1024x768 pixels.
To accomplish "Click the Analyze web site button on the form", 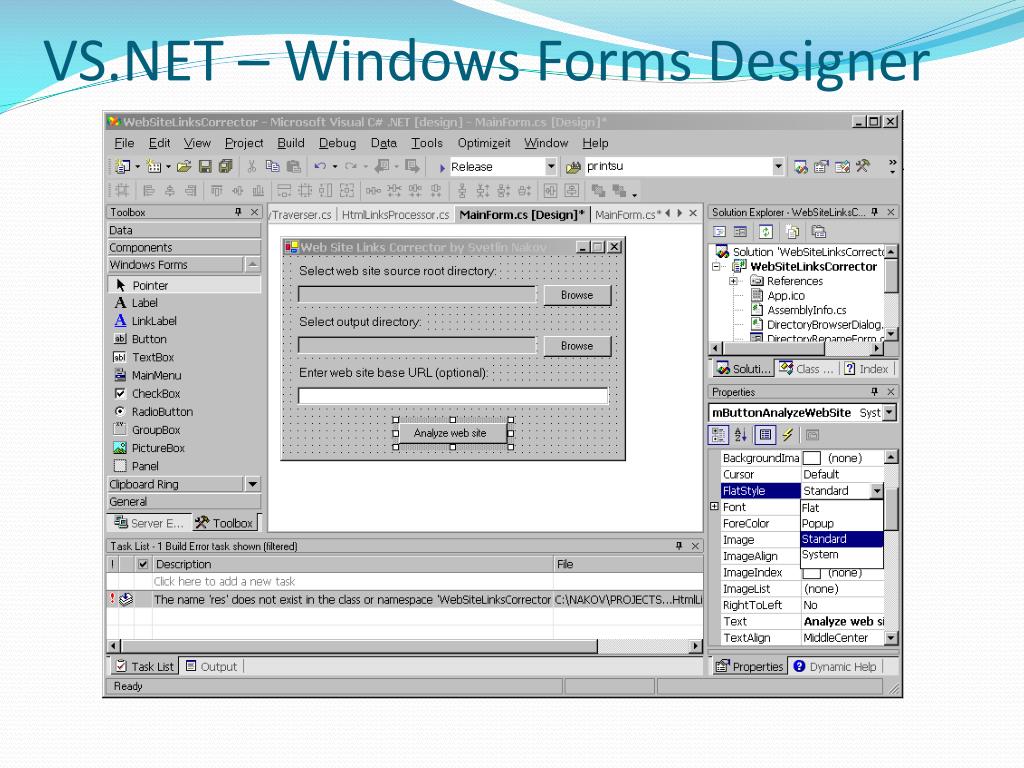I will [x=453, y=433].
